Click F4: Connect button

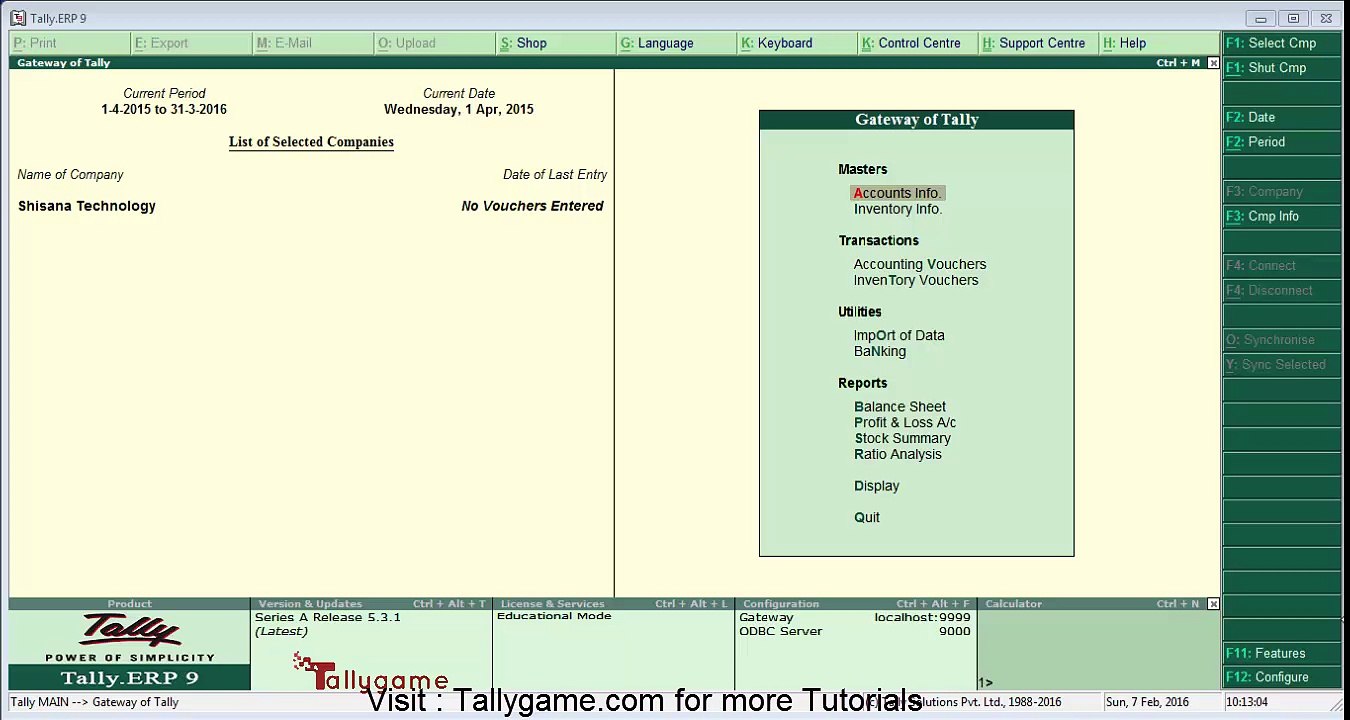pyautogui.click(x=1281, y=265)
